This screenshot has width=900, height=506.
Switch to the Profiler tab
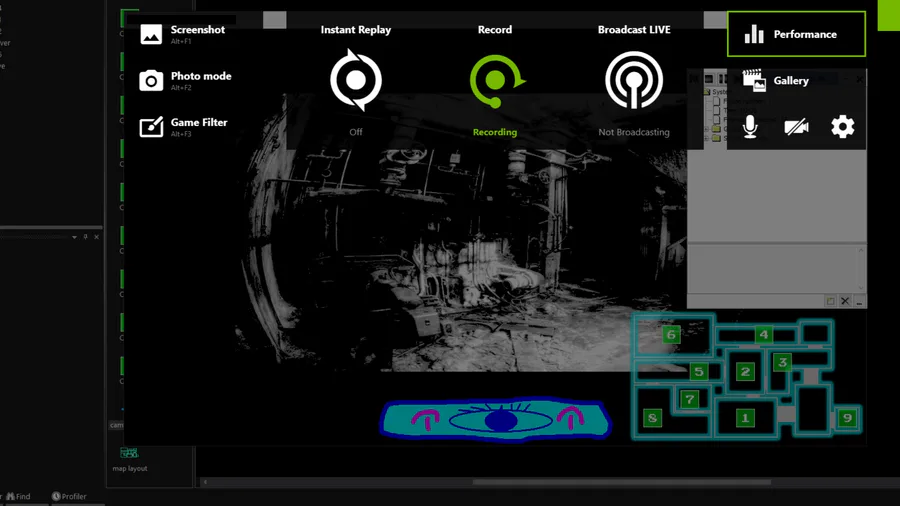69,496
